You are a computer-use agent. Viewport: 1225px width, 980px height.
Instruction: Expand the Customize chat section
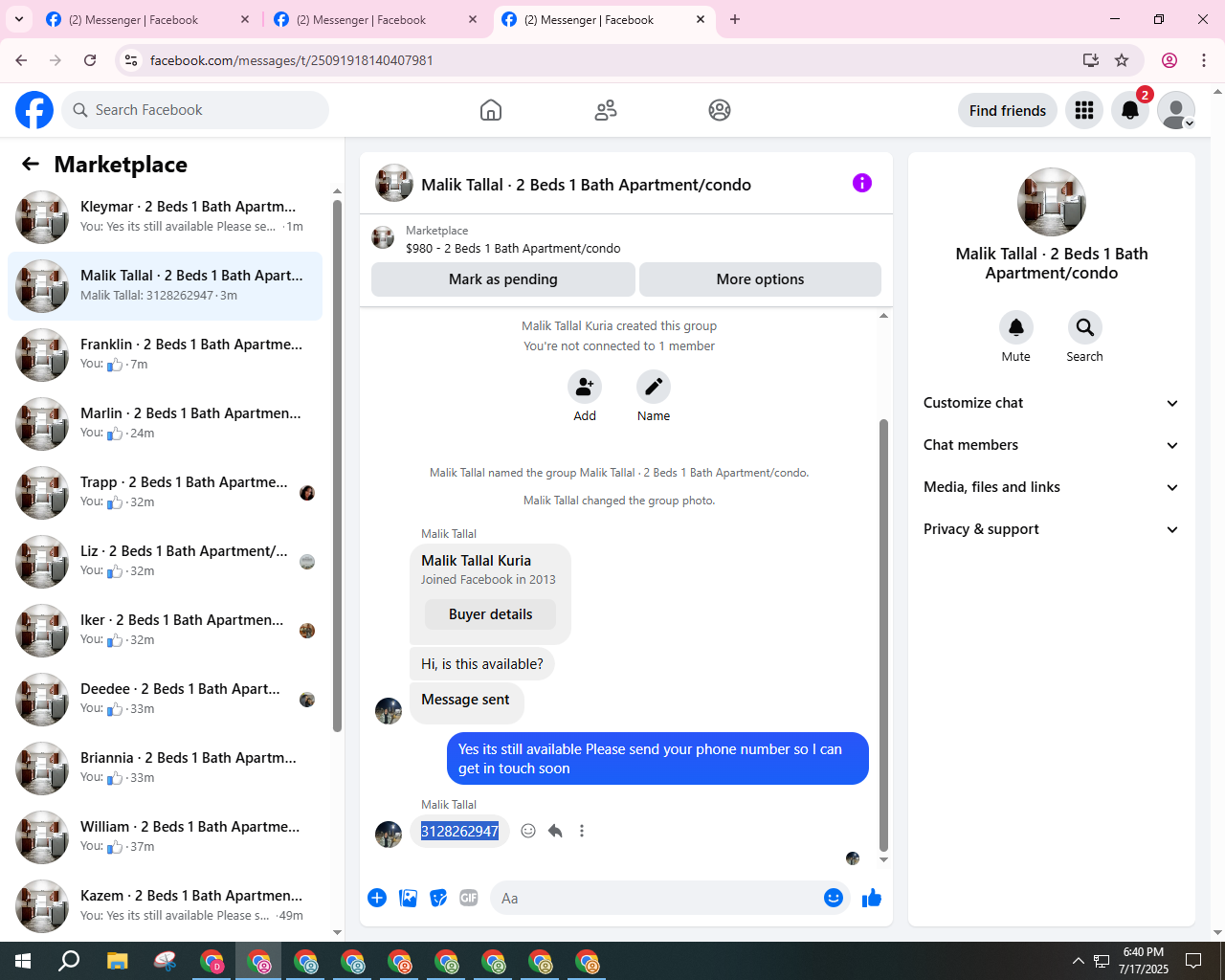pos(1051,403)
